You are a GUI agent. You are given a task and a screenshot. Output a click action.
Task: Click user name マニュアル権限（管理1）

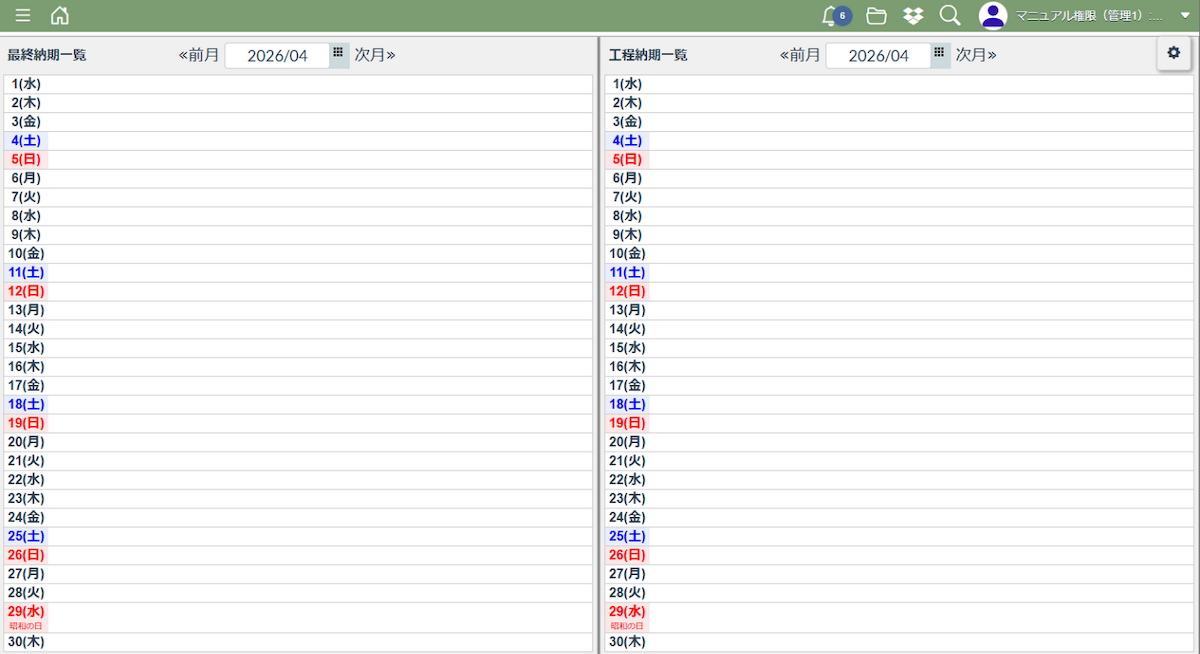point(1089,16)
